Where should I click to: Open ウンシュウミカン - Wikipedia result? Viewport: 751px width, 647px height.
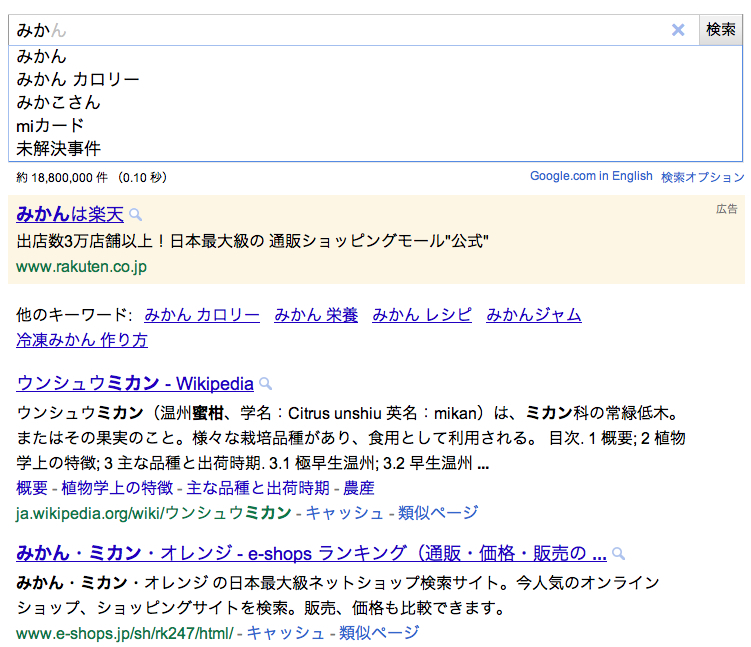135,384
